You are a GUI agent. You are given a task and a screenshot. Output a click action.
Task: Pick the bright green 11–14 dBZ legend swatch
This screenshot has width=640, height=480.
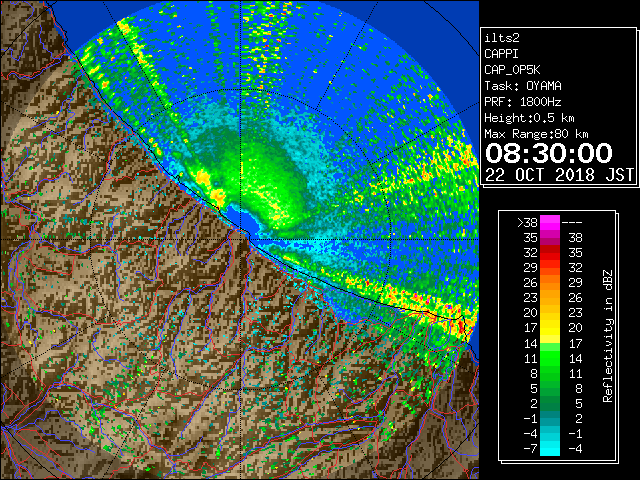pyautogui.click(x=550, y=358)
